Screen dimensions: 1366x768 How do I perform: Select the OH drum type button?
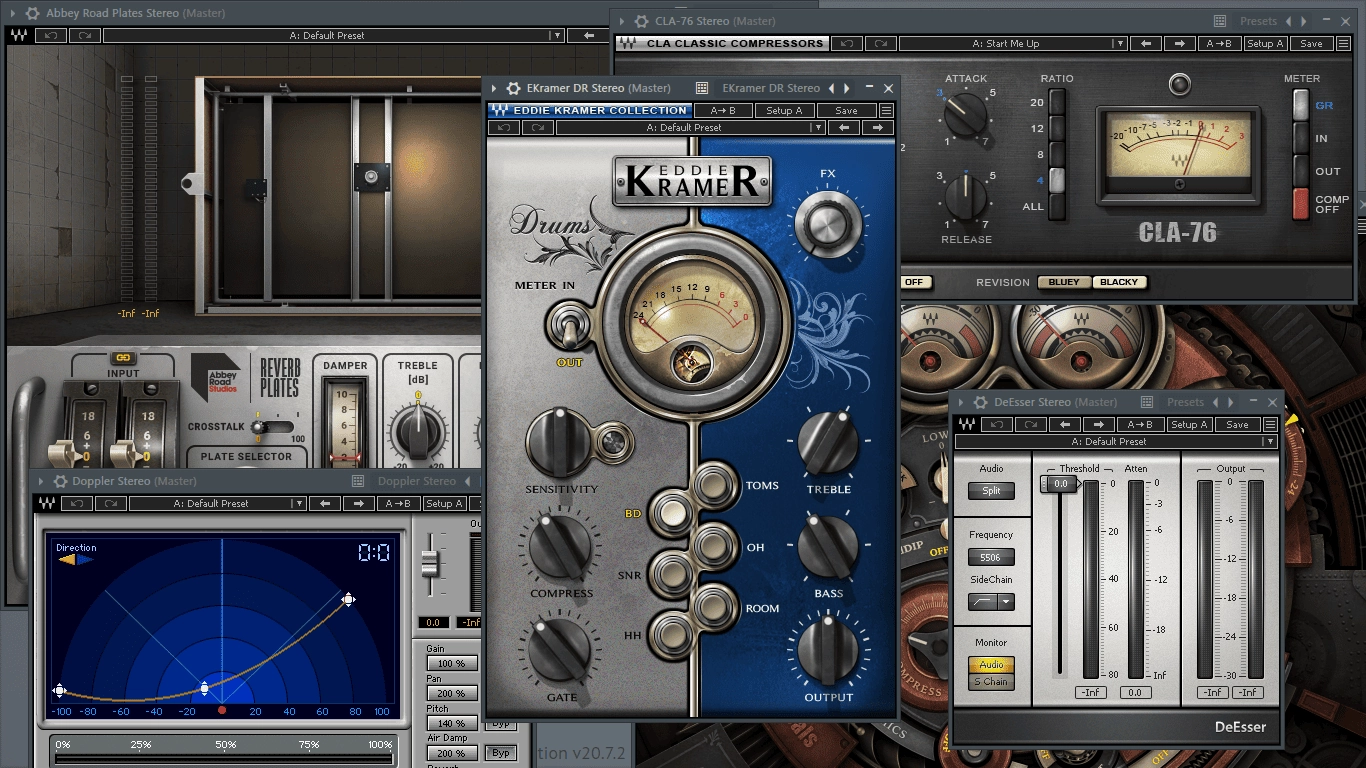[x=715, y=547]
